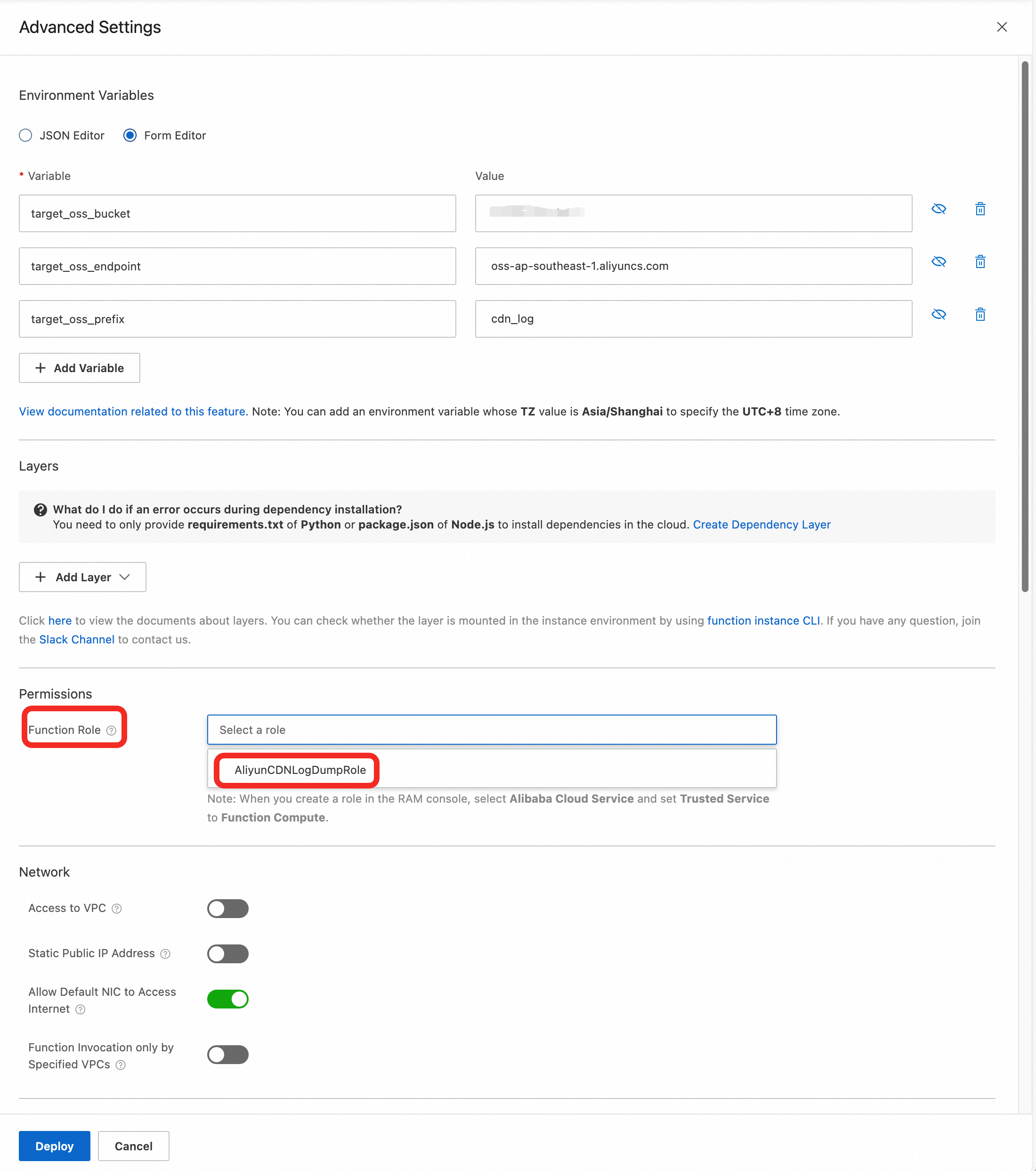Delete the target_oss_prefix variable row
The height and width of the screenshot is (1171, 1036).
(980, 315)
